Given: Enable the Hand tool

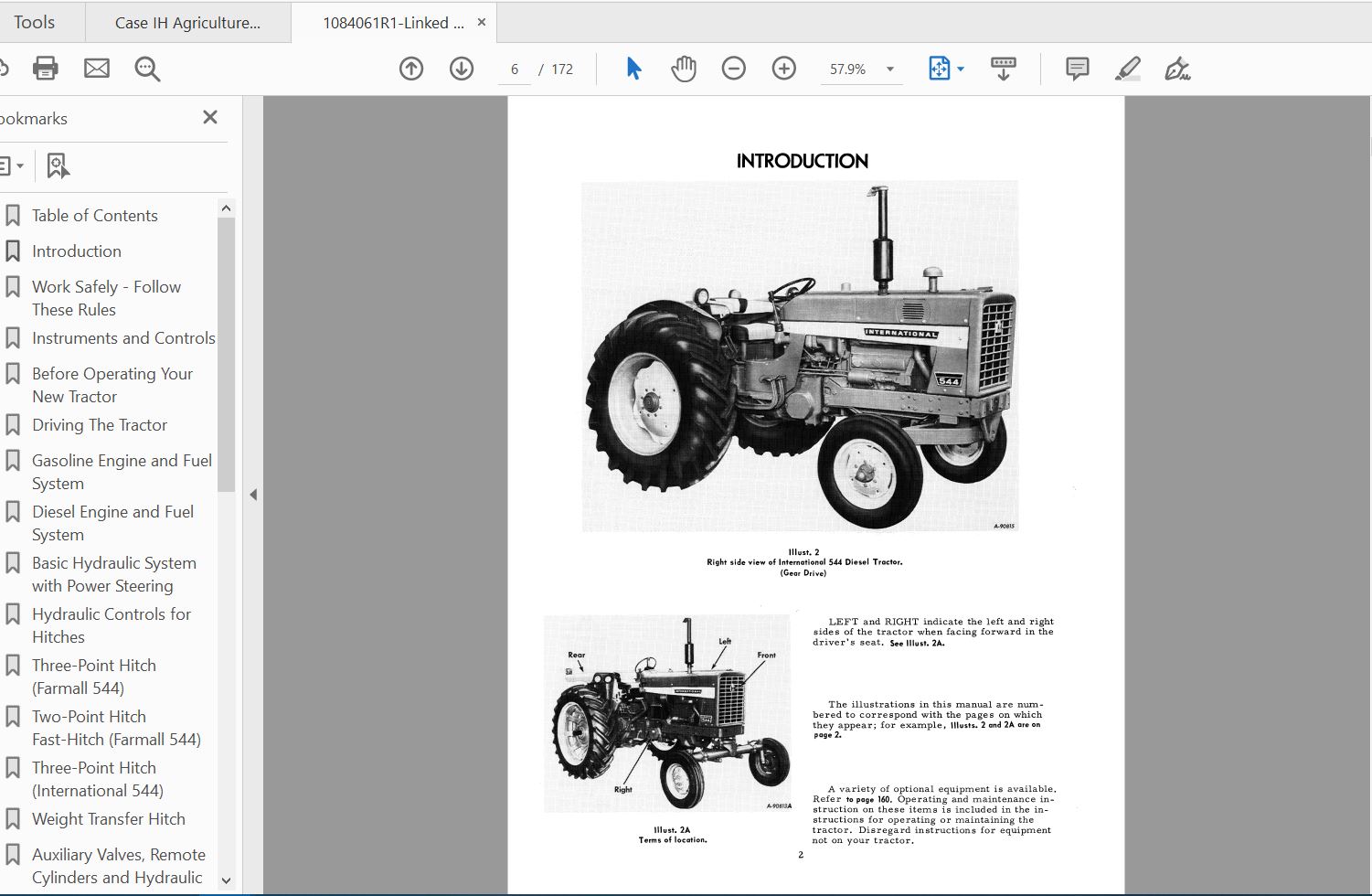Looking at the screenshot, I should pos(683,68).
